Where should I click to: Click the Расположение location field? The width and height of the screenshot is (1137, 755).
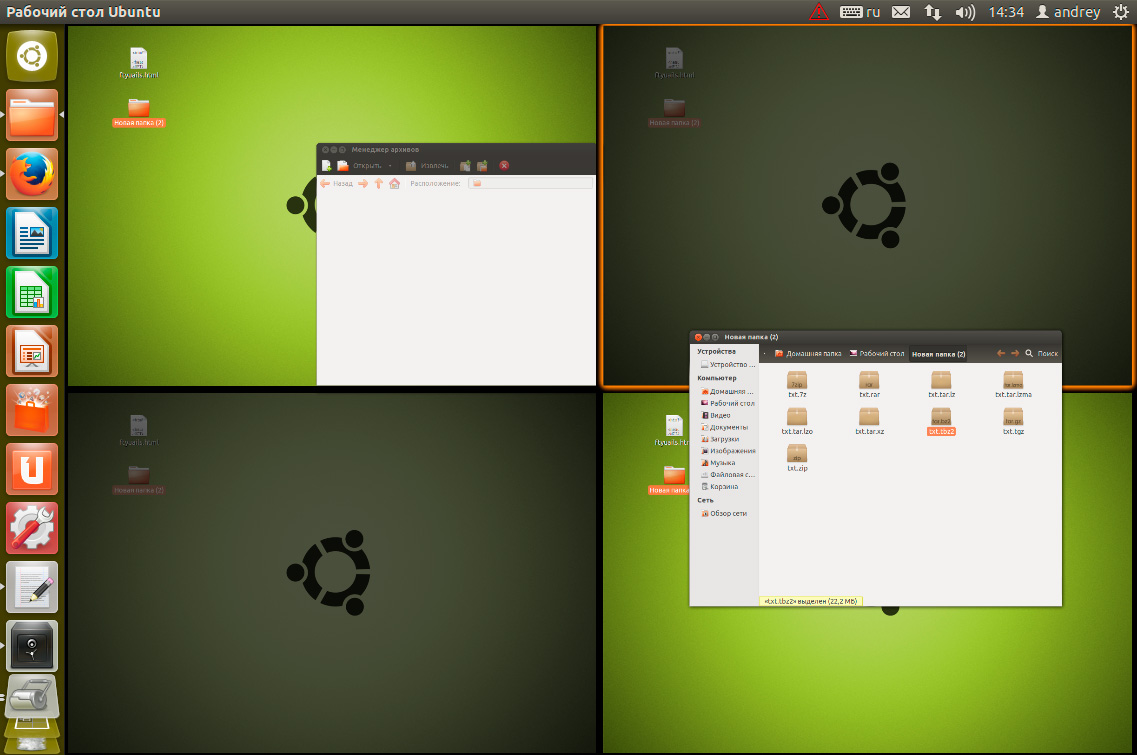[x=530, y=184]
